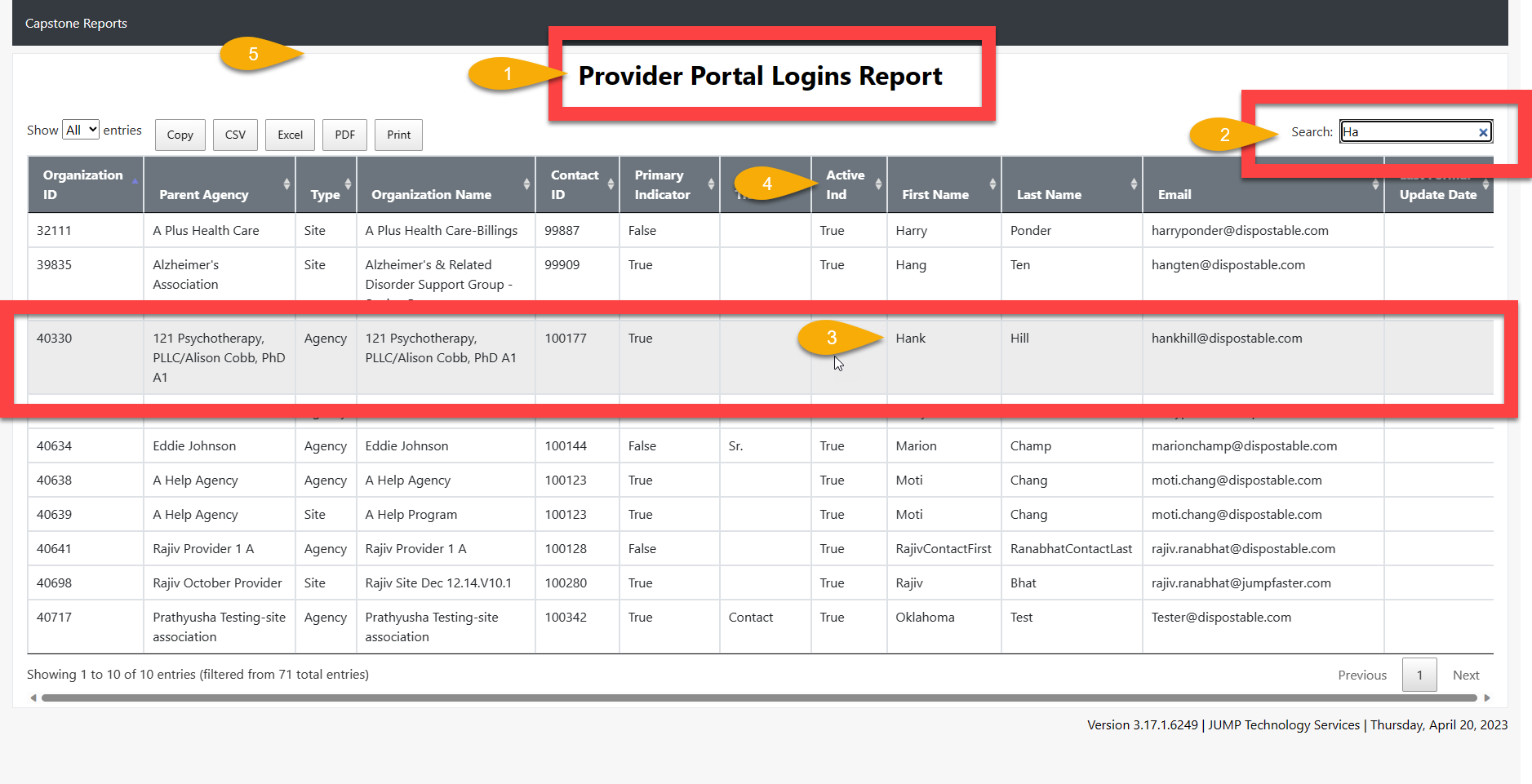Sort by Contact ID sort arrows
Screen dimensions: 1532x784
click(x=611, y=184)
